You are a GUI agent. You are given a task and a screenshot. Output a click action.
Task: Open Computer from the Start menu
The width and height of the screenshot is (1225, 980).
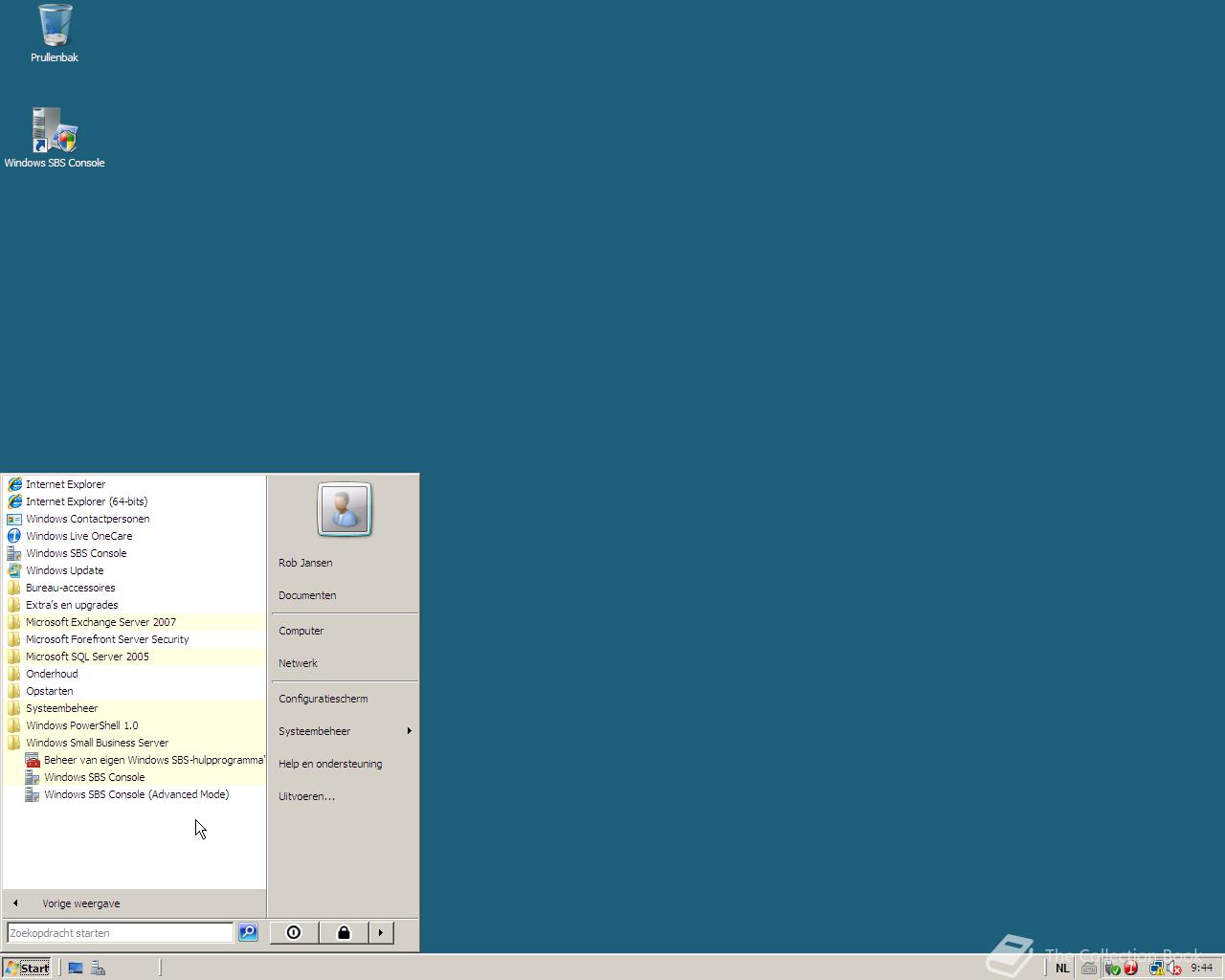point(345,631)
